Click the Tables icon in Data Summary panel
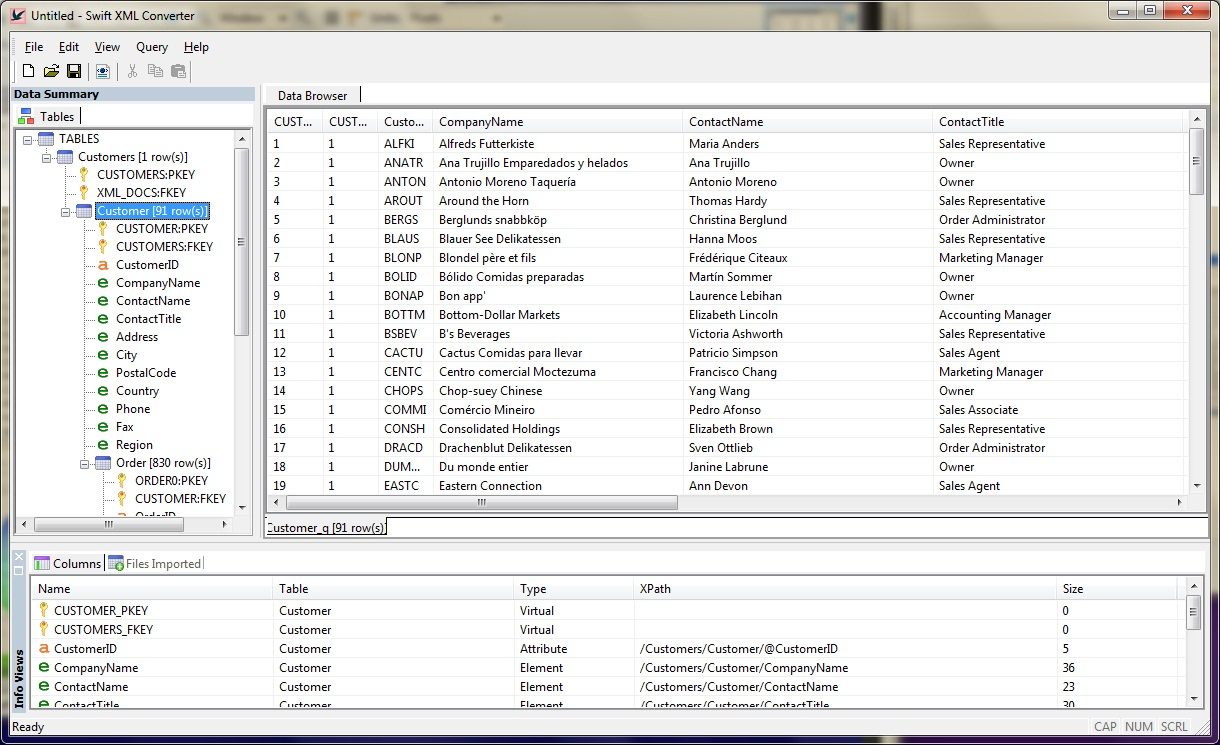The width and height of the screenshot is (1220, 745). (26, 116)
